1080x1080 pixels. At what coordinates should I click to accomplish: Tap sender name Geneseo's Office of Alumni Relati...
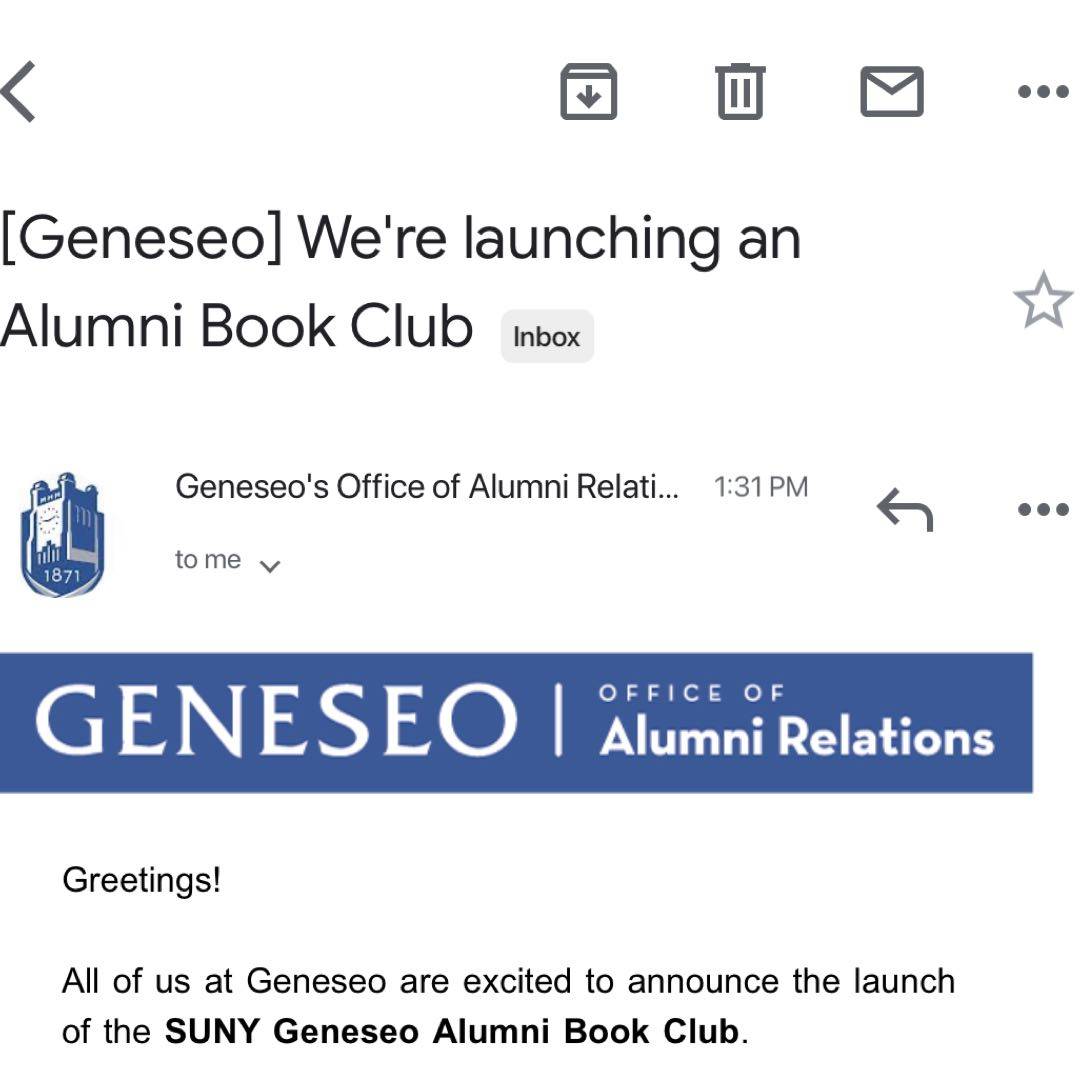point(427,487)
